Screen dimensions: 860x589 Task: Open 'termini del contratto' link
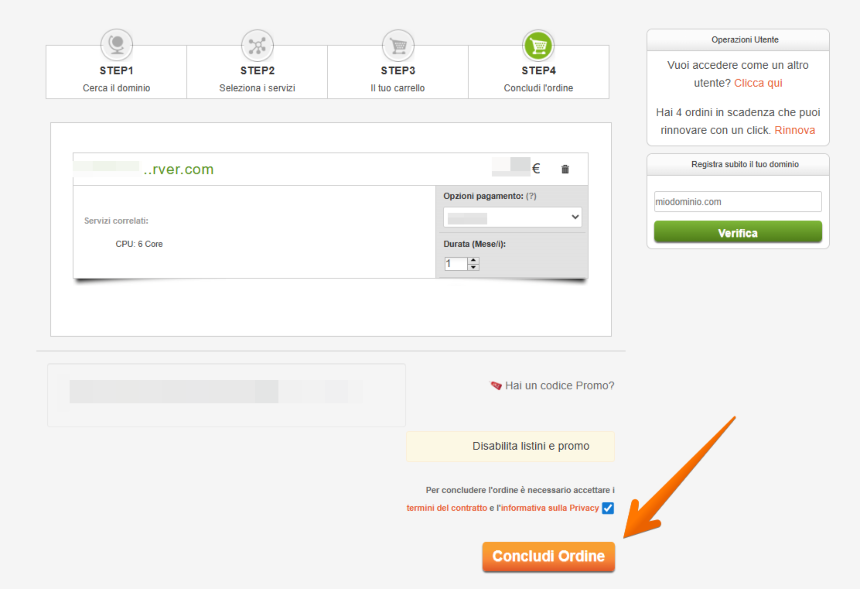pos(447,508)
